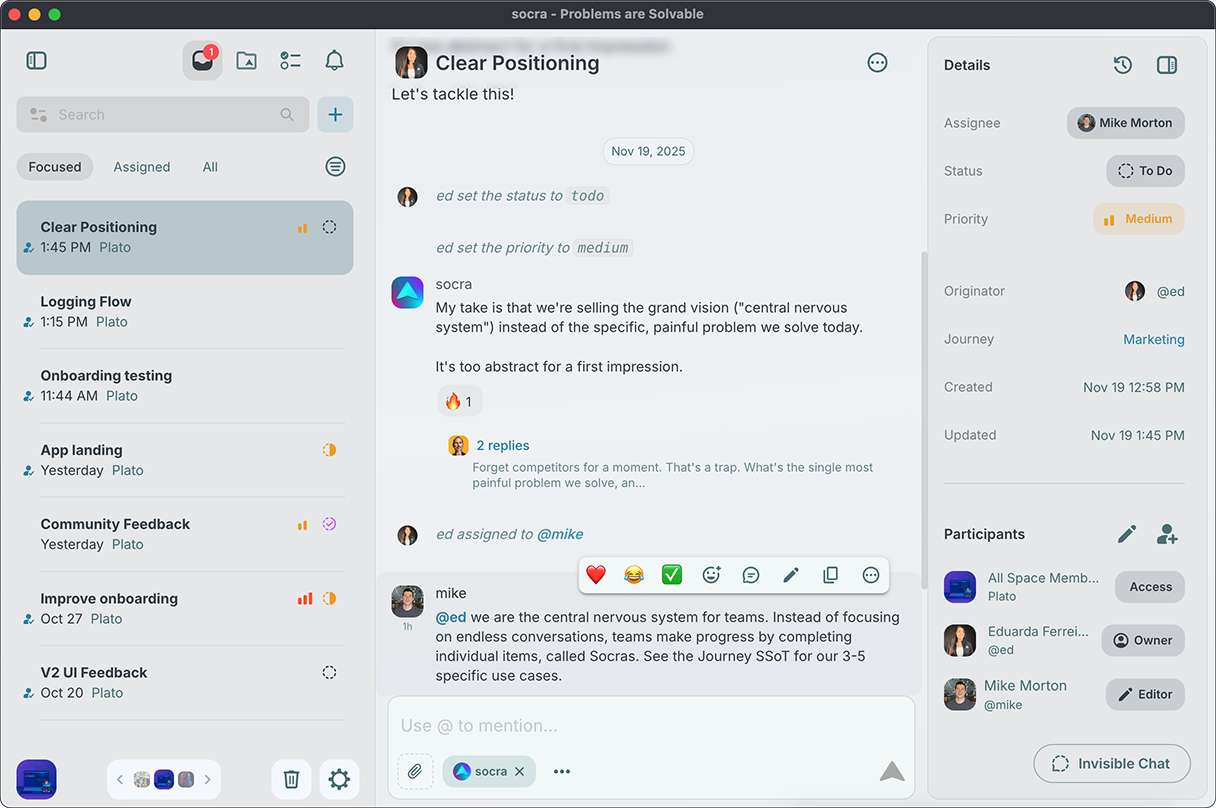Screen dimensions: 1216x808
Task: Click the Mike Morton assignee button
Action: [1125, 123]
